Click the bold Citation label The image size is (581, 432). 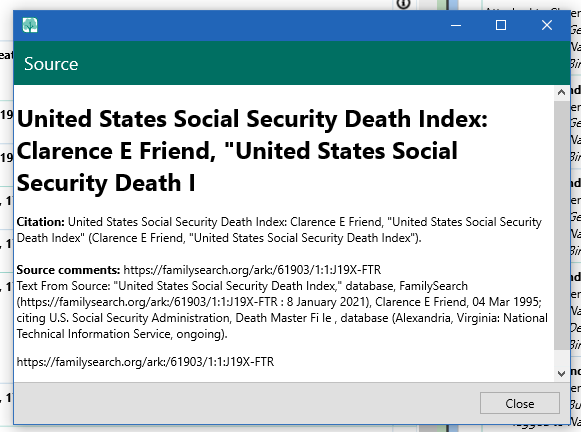40,222
